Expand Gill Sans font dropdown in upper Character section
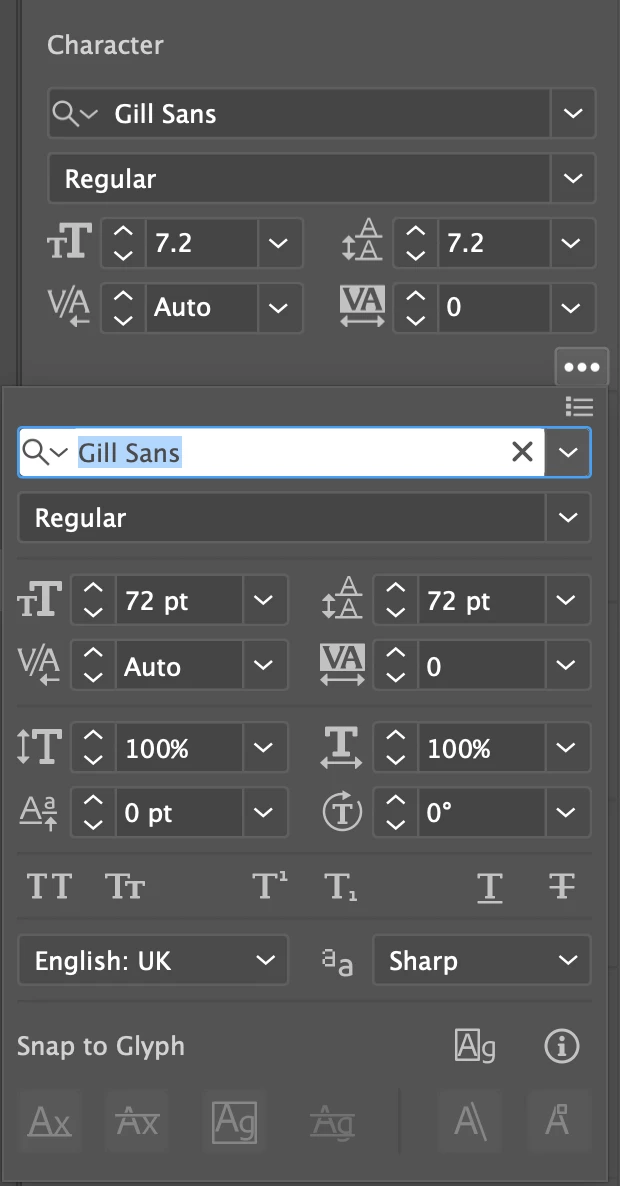 573,113
